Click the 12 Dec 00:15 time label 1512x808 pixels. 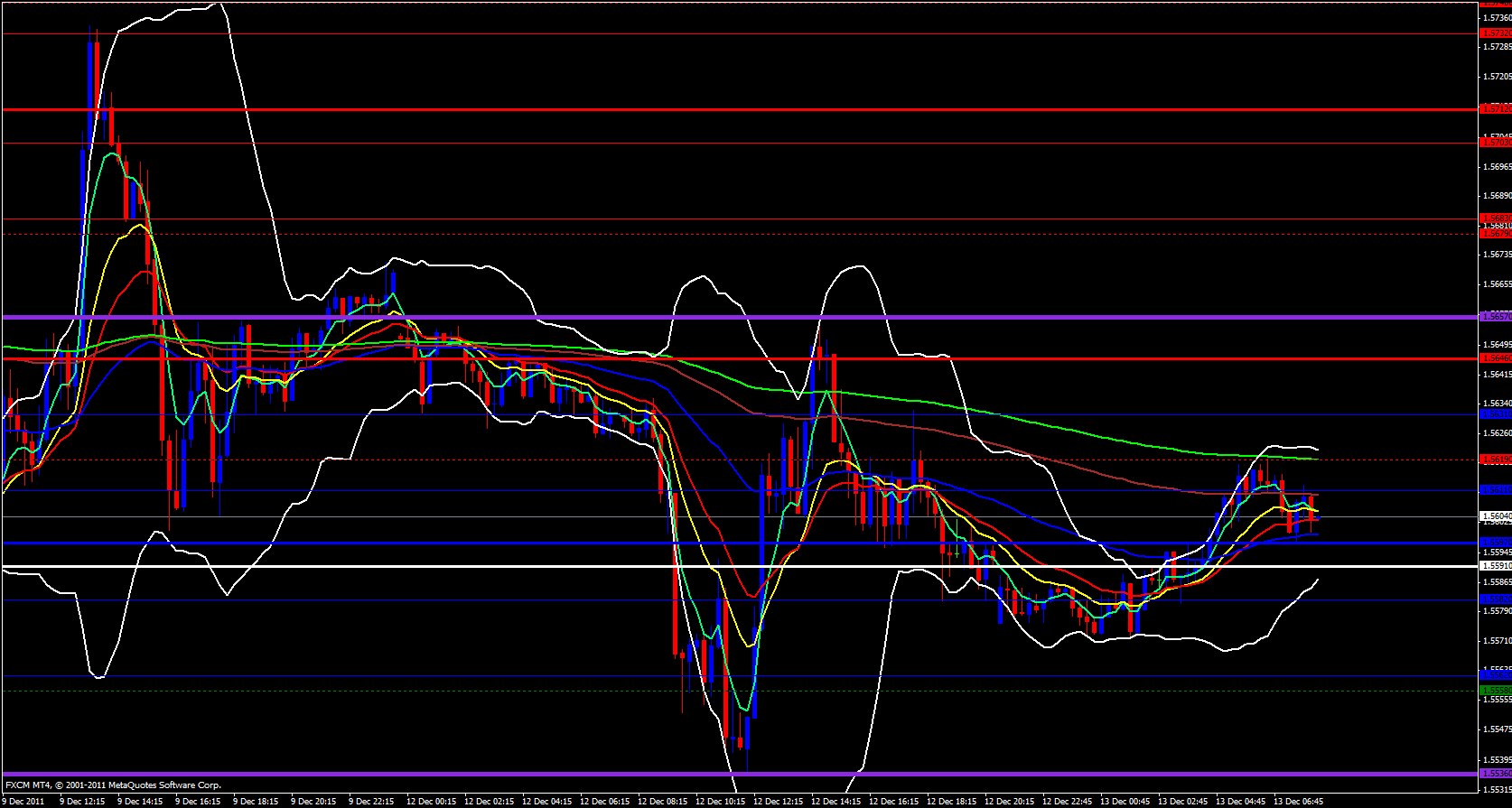point(431,801)
